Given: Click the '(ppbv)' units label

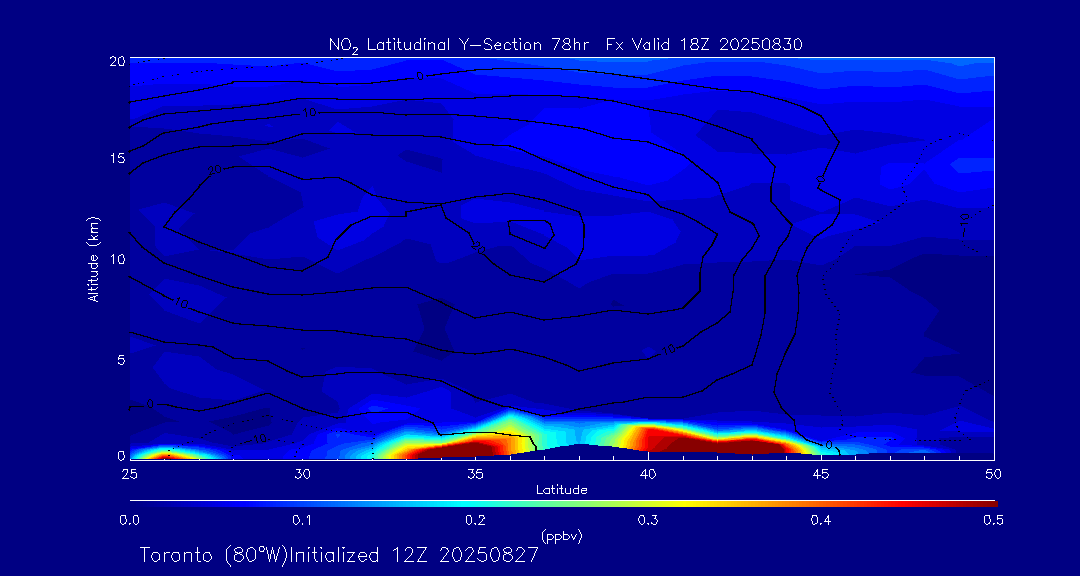Looking at the screenshot, I should coord(562,537).
